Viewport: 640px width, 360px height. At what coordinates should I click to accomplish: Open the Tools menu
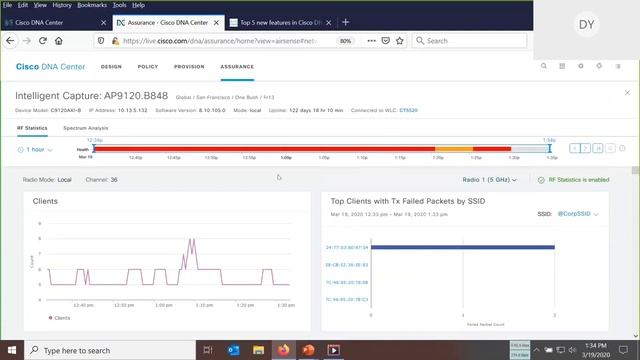pyautogui.click(x=119, y=5)
